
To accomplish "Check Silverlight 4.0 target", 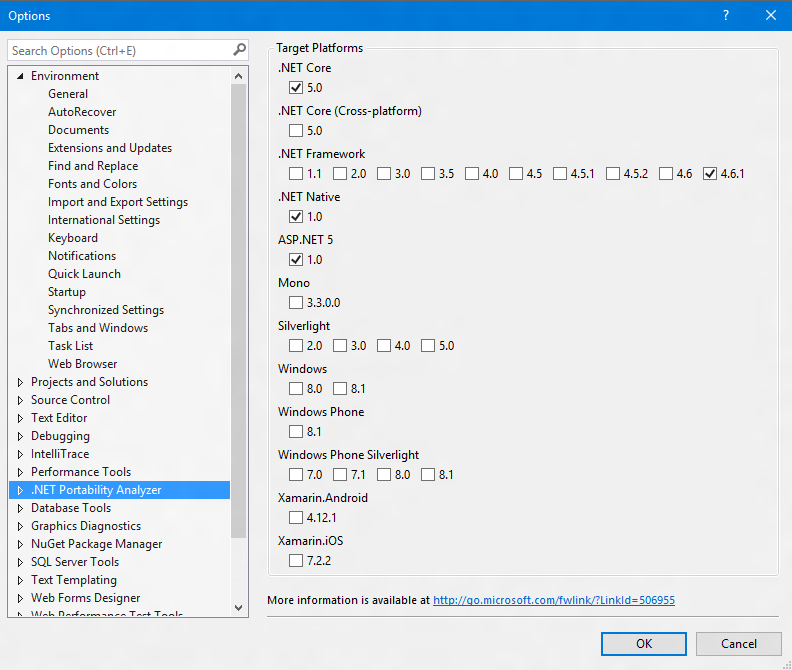I will (384, 346).
